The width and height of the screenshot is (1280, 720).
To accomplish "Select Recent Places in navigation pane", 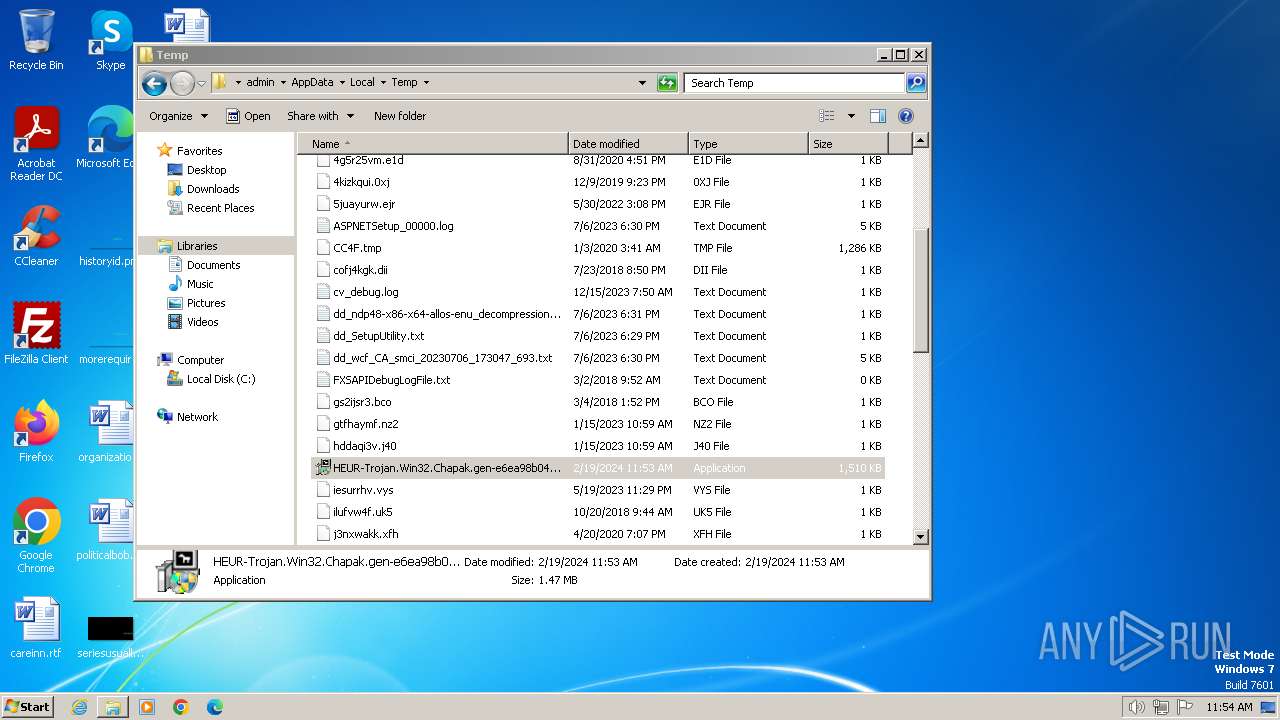I will point(220,208).
